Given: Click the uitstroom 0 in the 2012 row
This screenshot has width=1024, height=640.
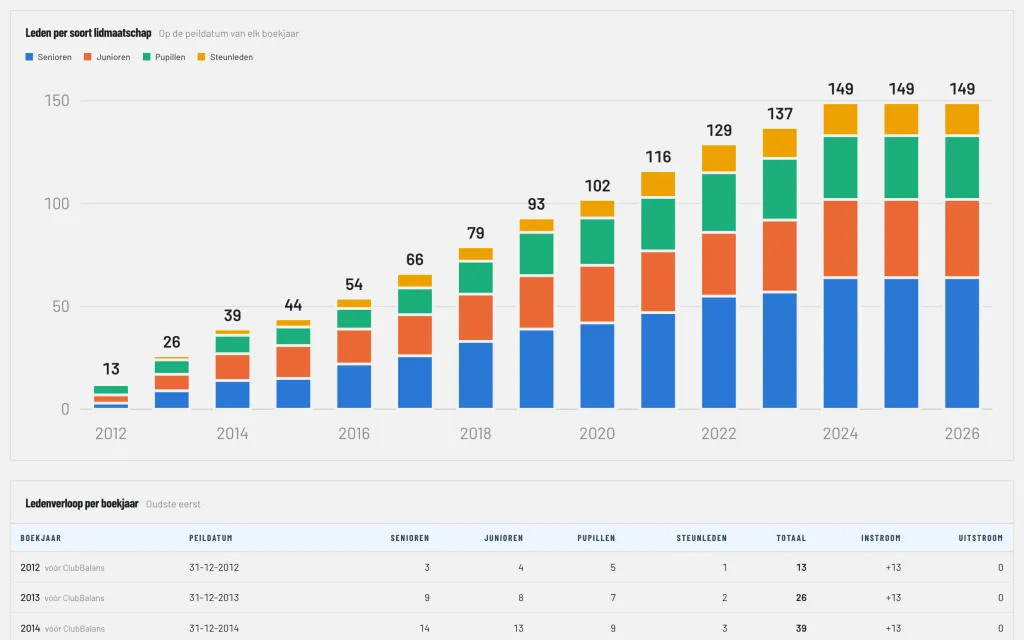Looking at the screenshot, I should point(1000,568).
